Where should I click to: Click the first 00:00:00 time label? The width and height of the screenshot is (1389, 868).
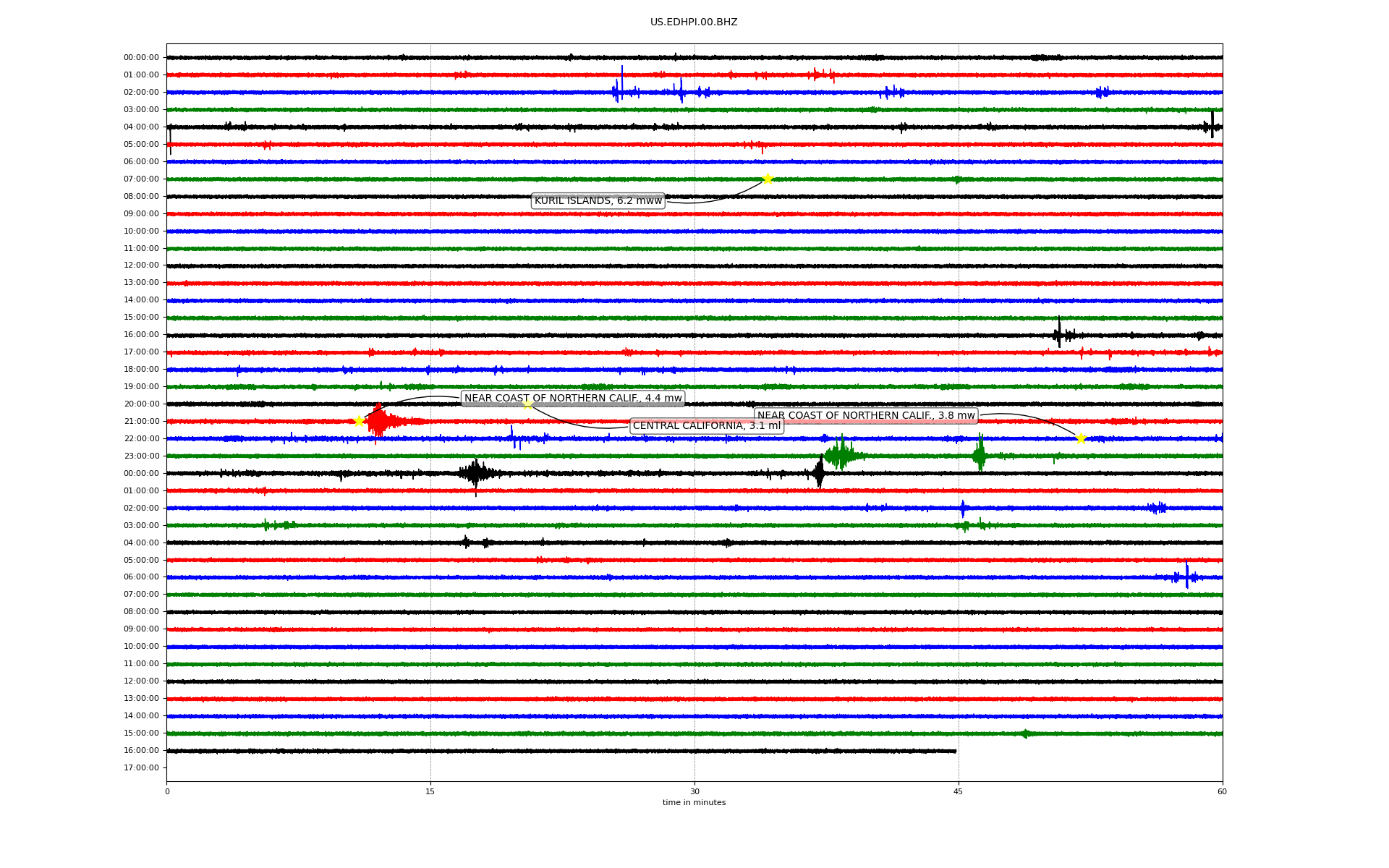141,57
